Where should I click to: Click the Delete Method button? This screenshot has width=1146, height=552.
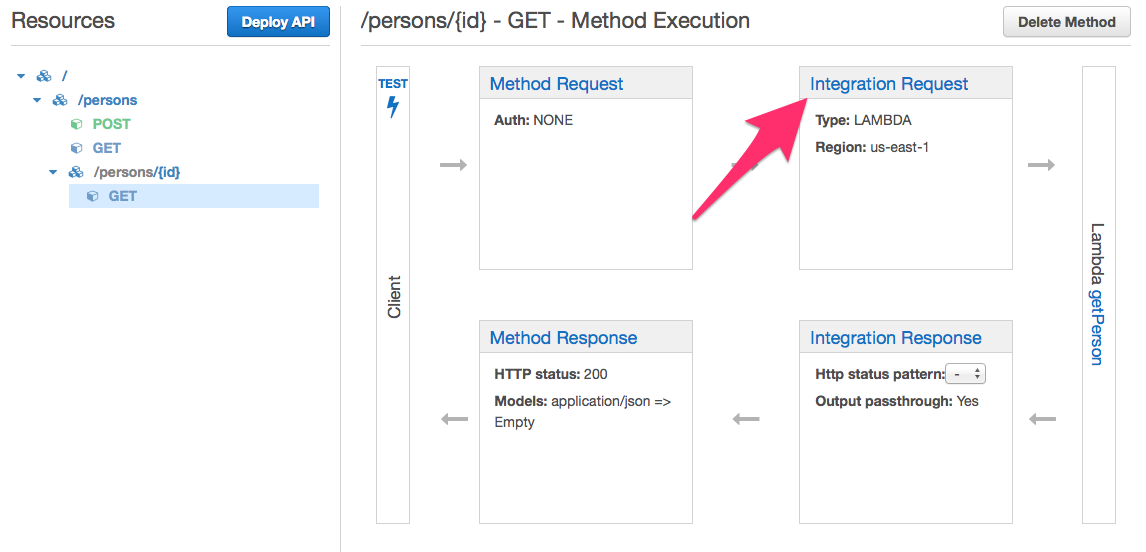click(x=1066, y=22)
